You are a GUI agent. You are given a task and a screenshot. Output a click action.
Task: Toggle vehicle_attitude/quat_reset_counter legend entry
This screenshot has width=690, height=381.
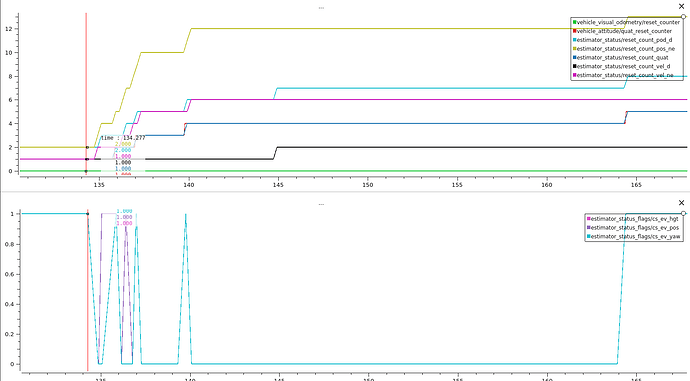click(622, 31)
